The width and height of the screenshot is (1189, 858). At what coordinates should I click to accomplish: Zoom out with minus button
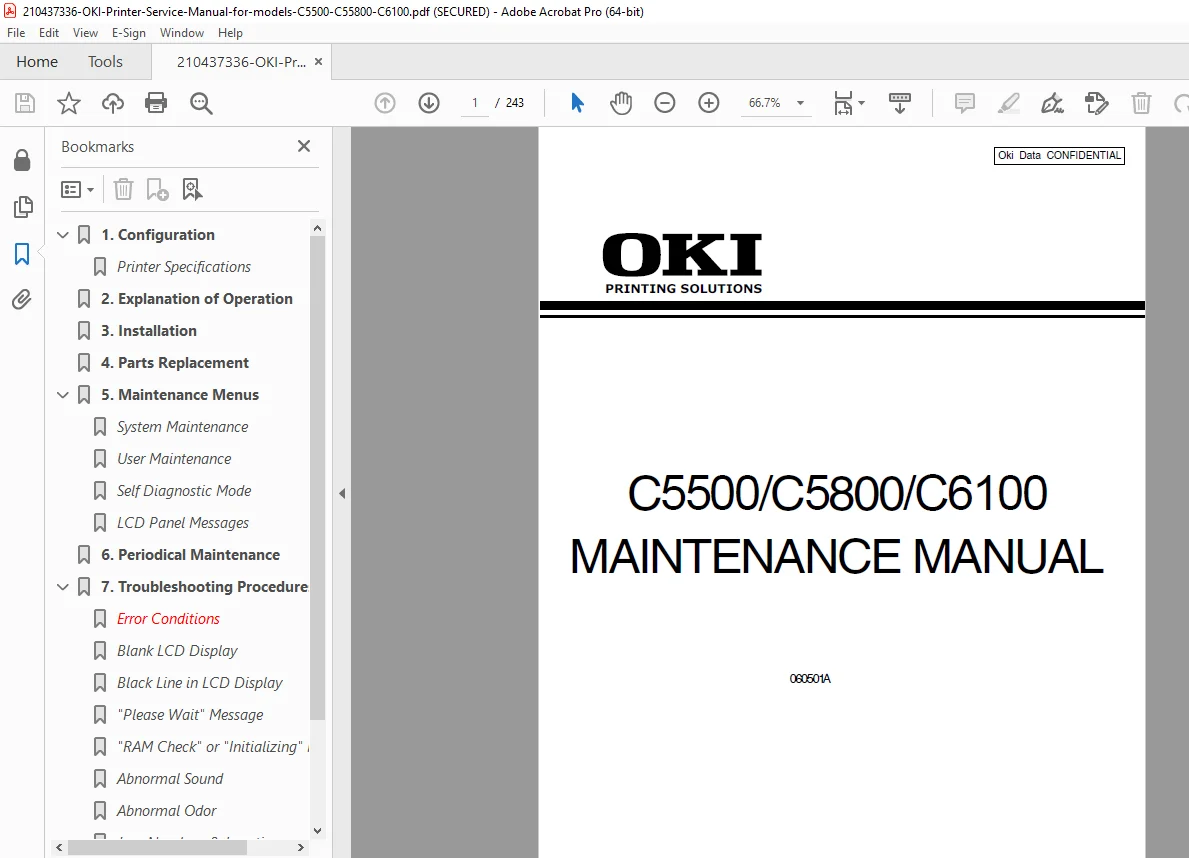click(664, 102)
